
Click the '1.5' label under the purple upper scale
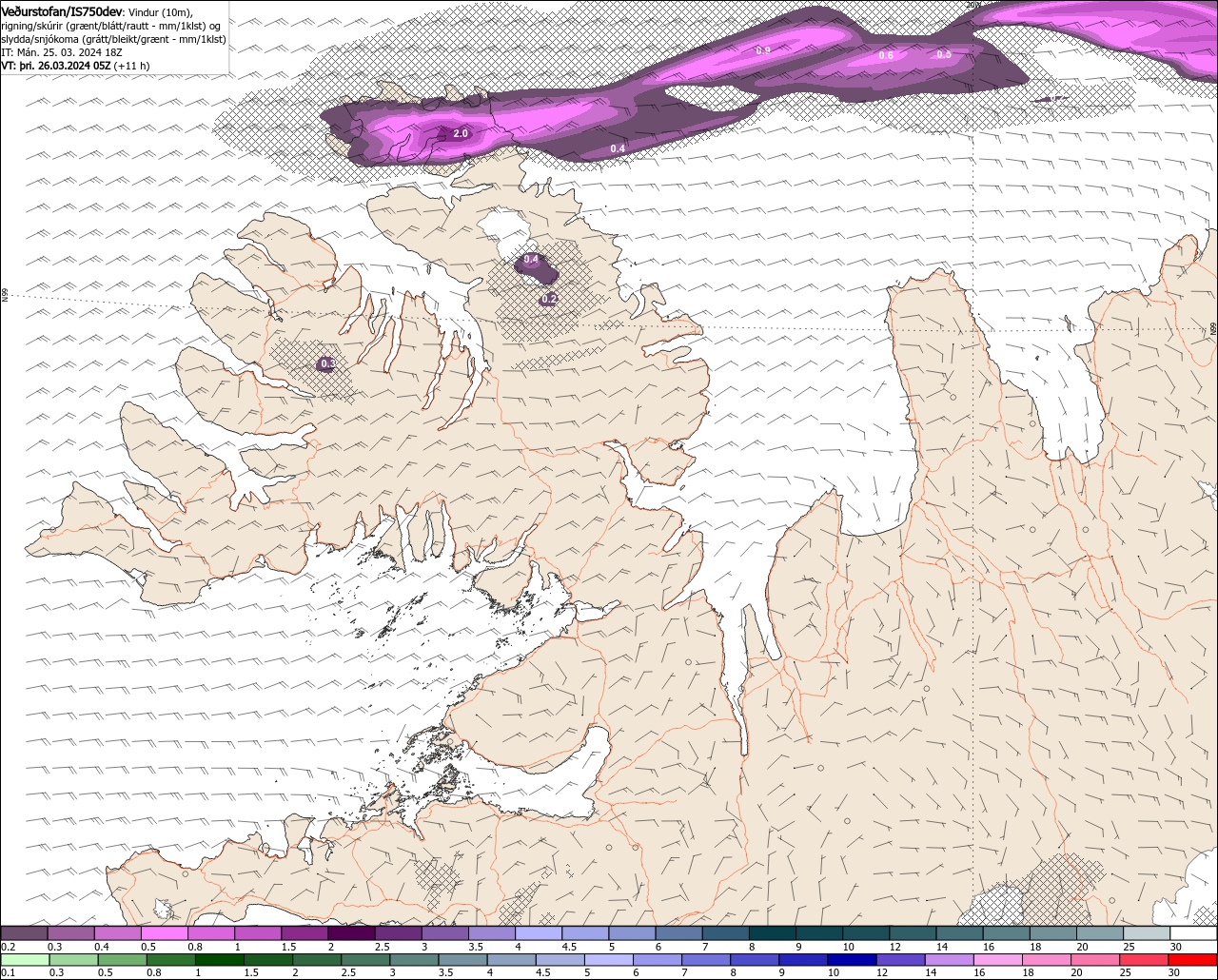point(288,947)
